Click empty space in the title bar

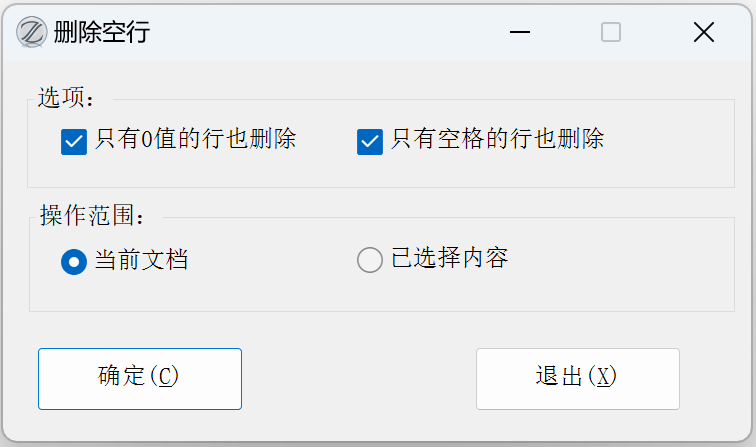[330, 33]
